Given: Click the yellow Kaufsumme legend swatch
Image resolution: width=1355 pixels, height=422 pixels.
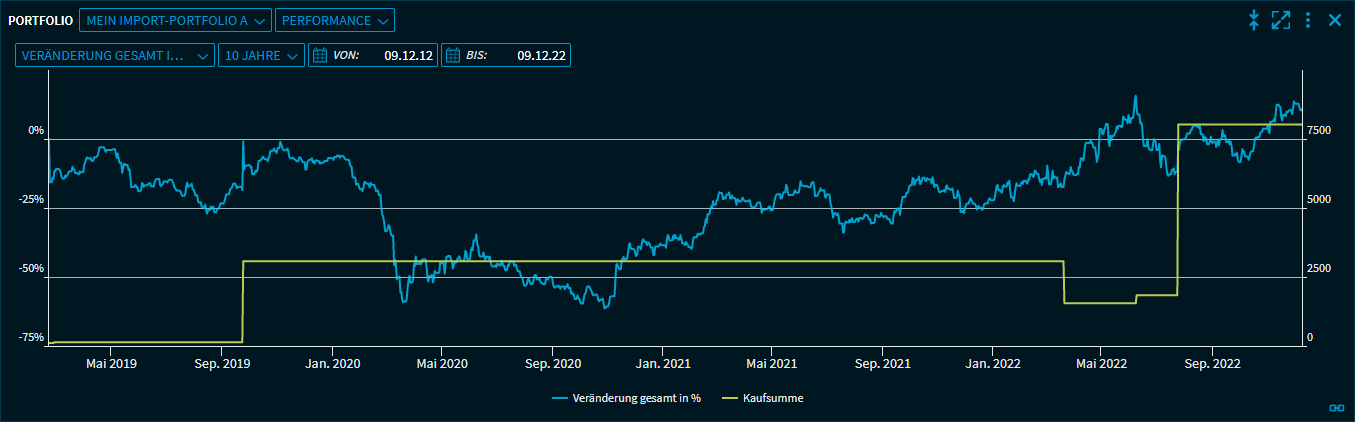Looking at the screenshot, I should click(x=729, y=398).
